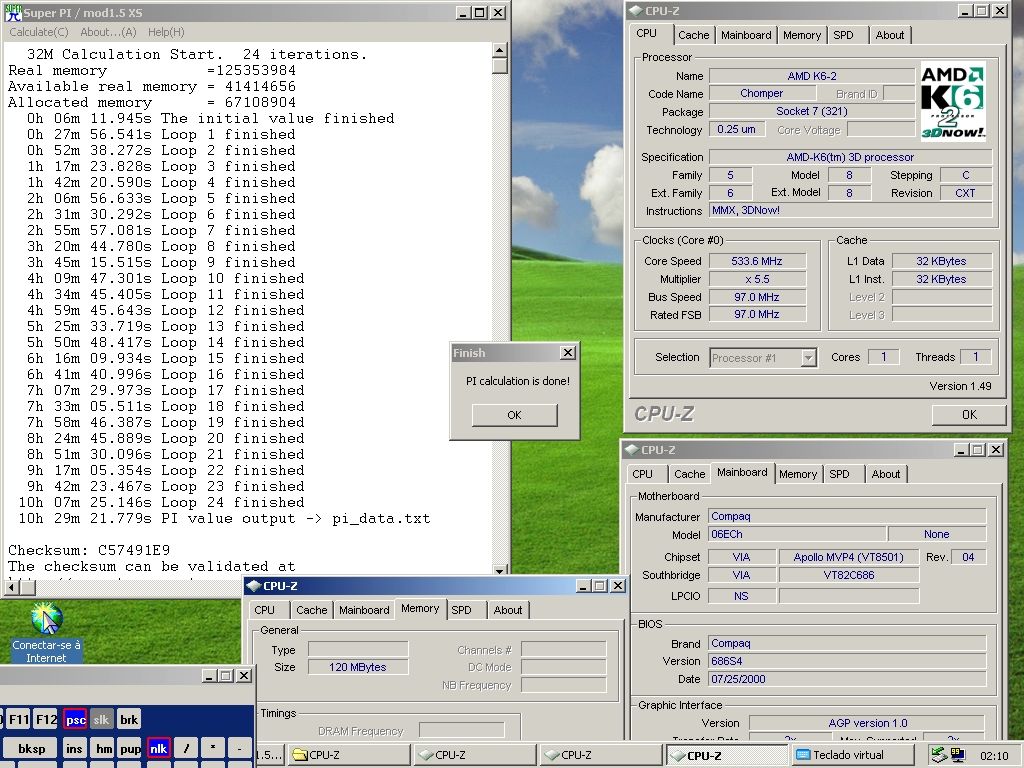
Task: Click Super PI vertical scrollbar down arrow
Action: click(x=500, y=570)
